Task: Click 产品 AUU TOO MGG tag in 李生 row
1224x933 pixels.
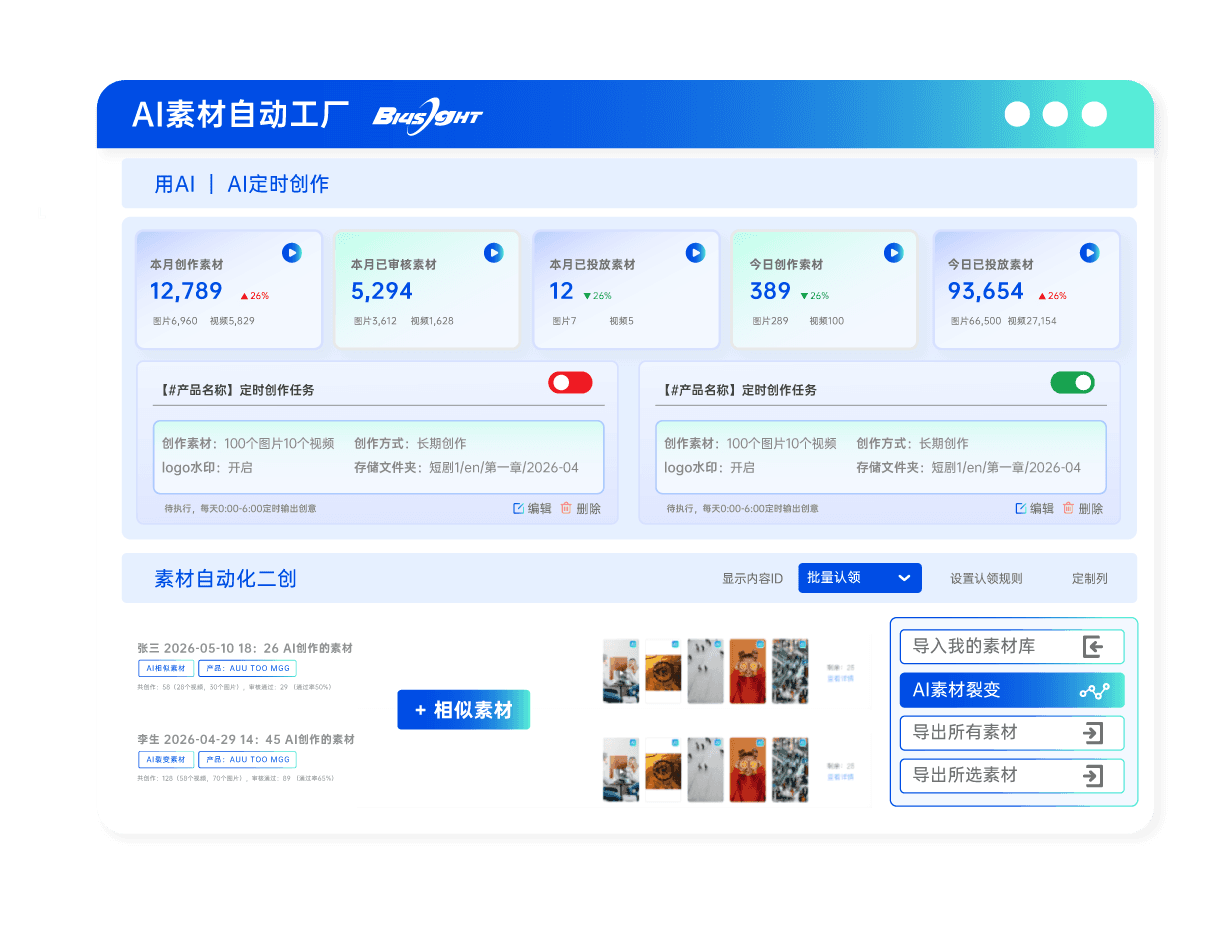Action: point(247,760)
